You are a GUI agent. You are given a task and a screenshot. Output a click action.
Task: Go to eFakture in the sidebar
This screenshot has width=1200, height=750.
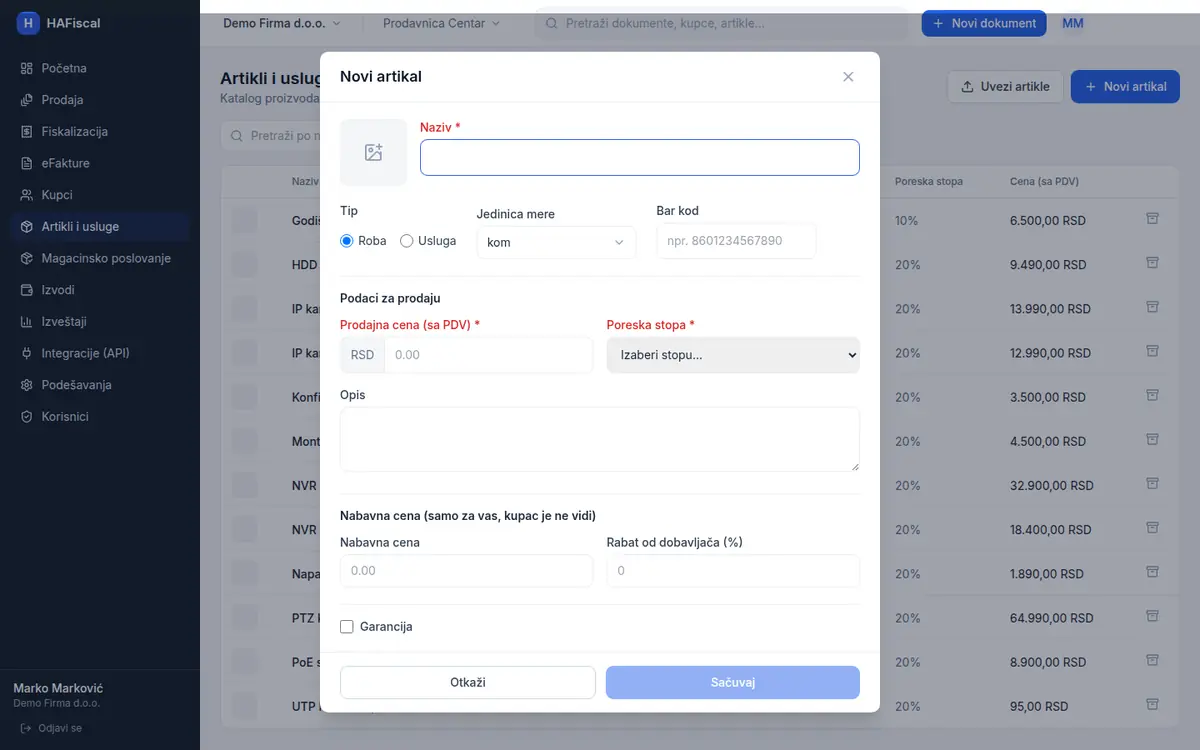100,163
